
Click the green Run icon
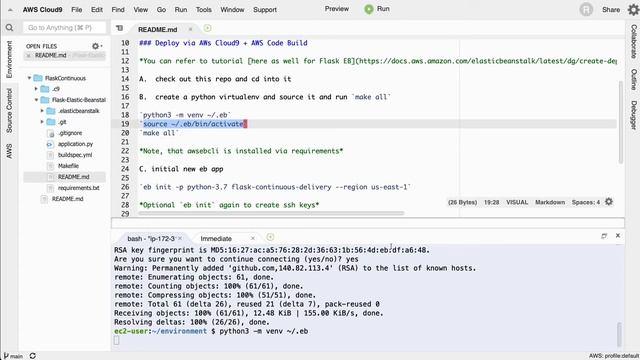pyautogui.click(x=369, y=9)
